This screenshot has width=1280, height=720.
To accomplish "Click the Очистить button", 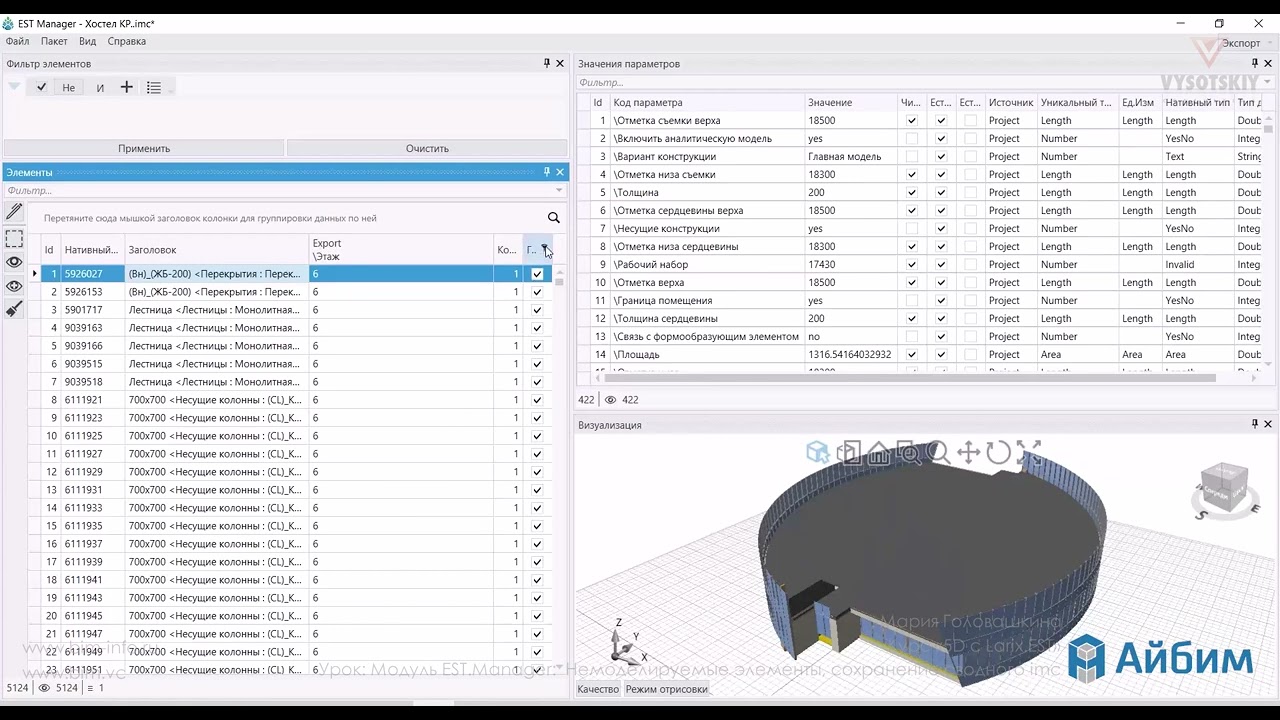I will [x=427, y=148].
